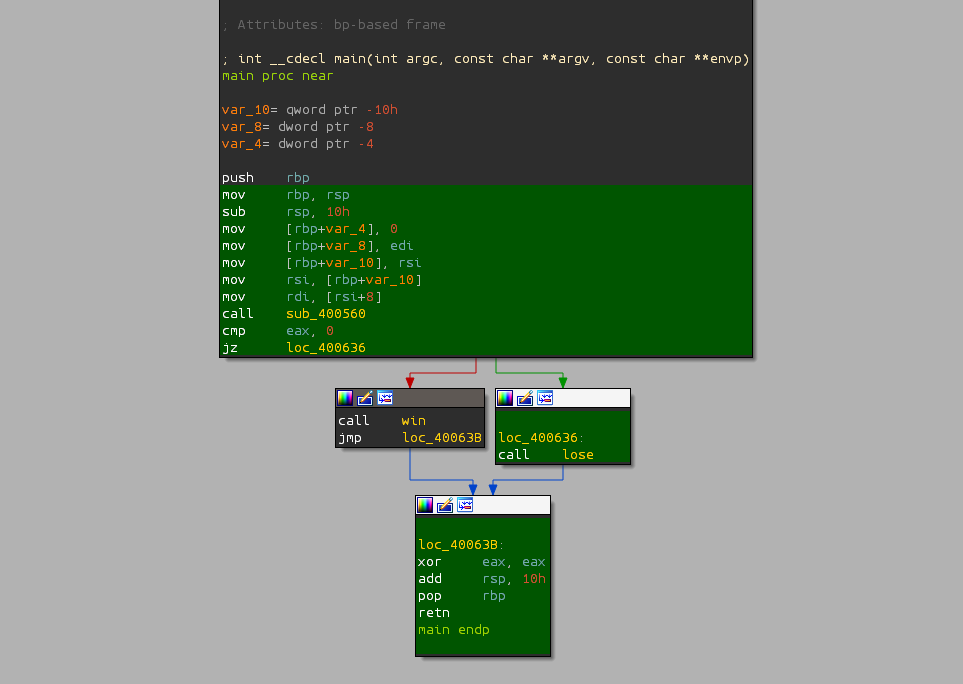Click the group nodes icon in the 'call win' block
The height and width of the screenshot is (684, 963).
[x=385, y=398]
